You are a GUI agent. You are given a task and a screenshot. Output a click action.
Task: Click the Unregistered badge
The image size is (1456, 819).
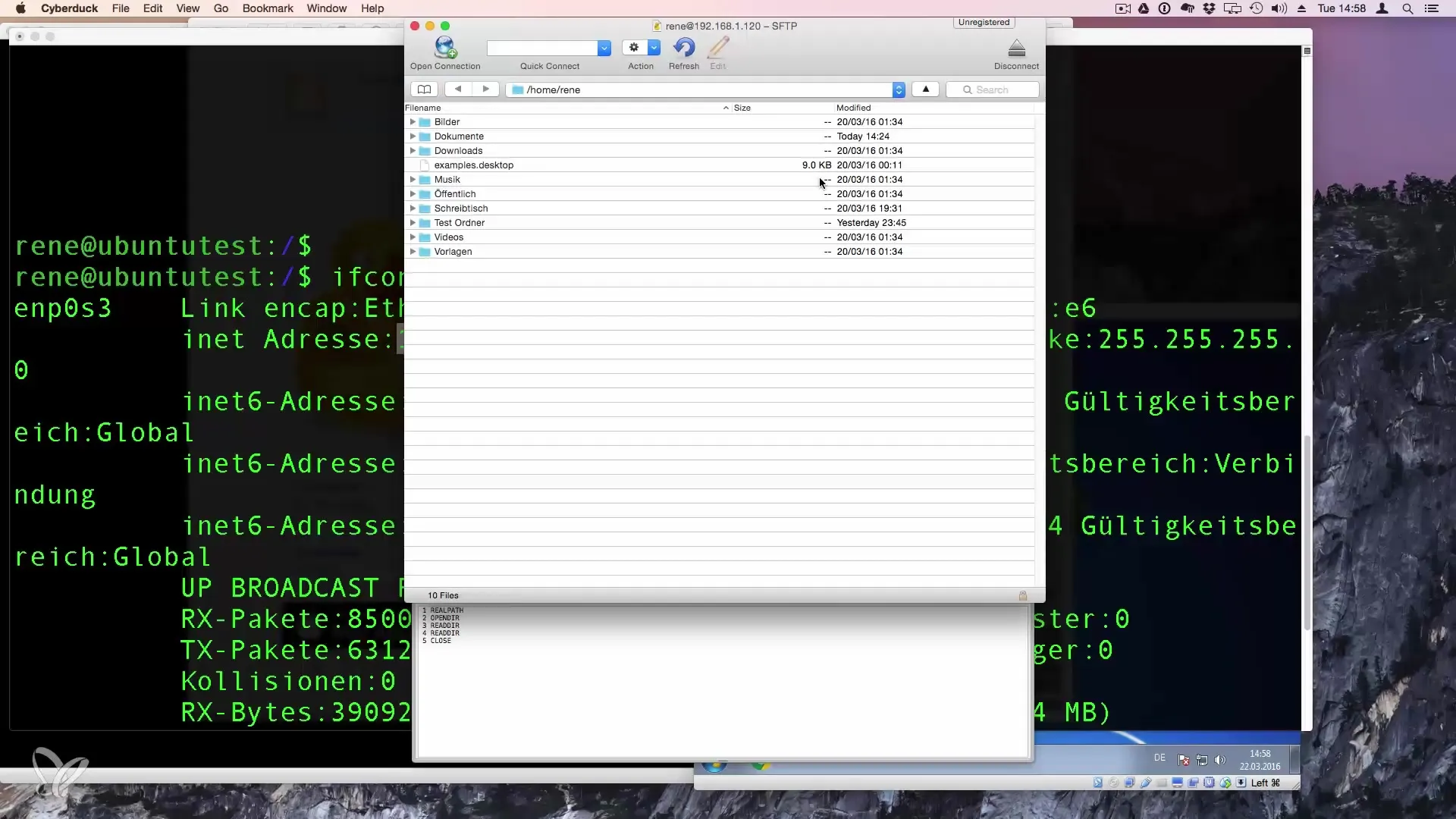click(x=984, y=23)
